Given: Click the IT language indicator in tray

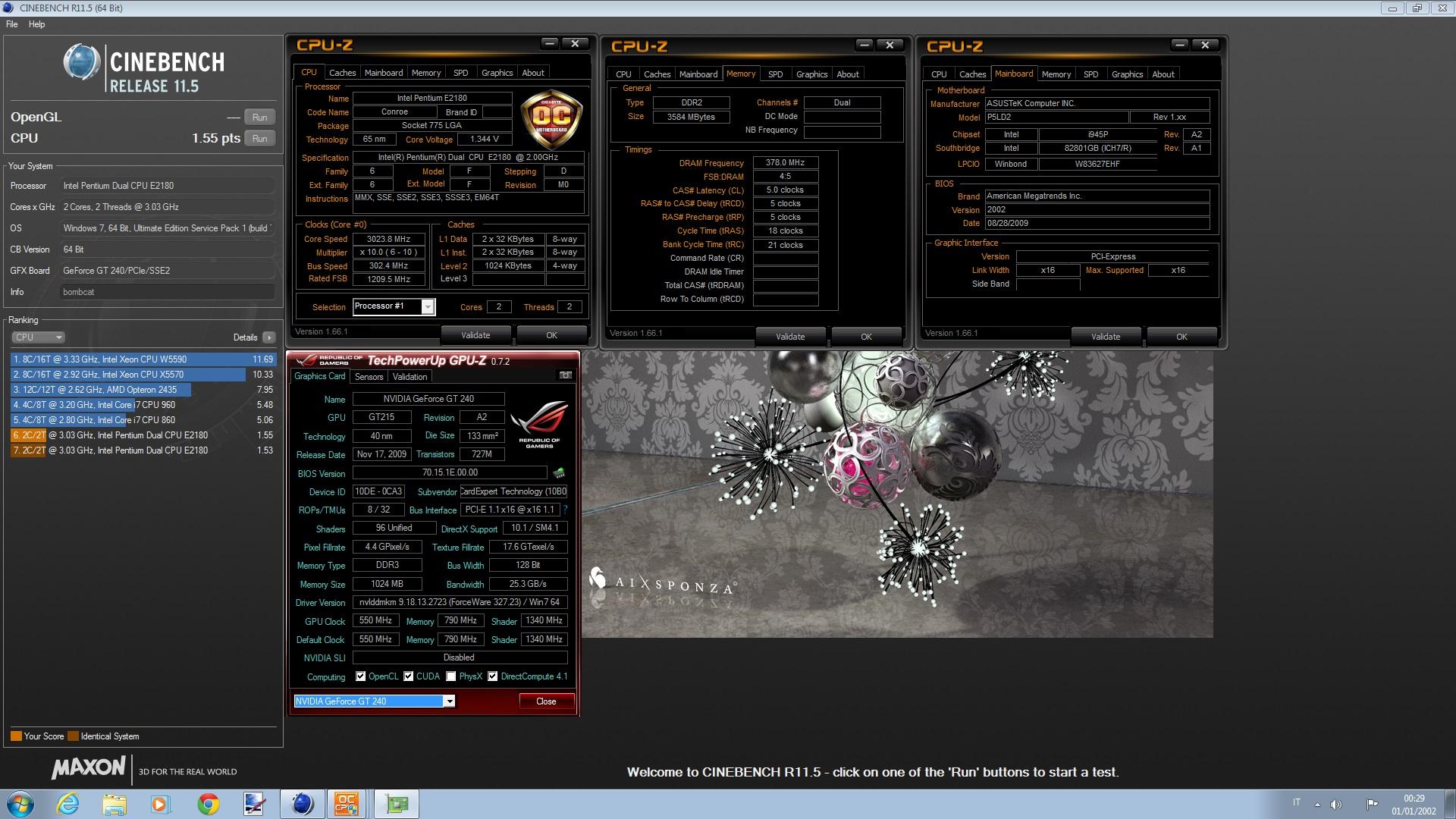Looking at the screenshot, I should (1297, 802).
